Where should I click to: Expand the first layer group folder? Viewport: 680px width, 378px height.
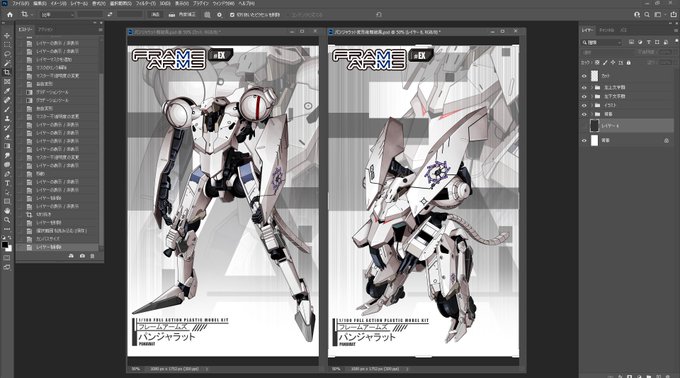click(x=592, y=88)
